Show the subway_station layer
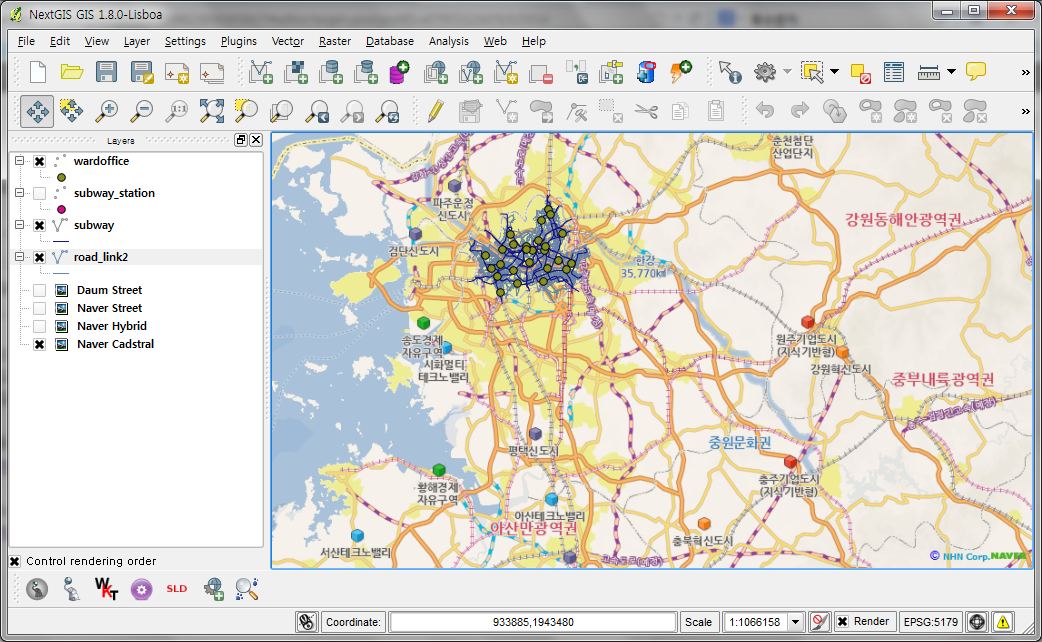 [38, 193]
